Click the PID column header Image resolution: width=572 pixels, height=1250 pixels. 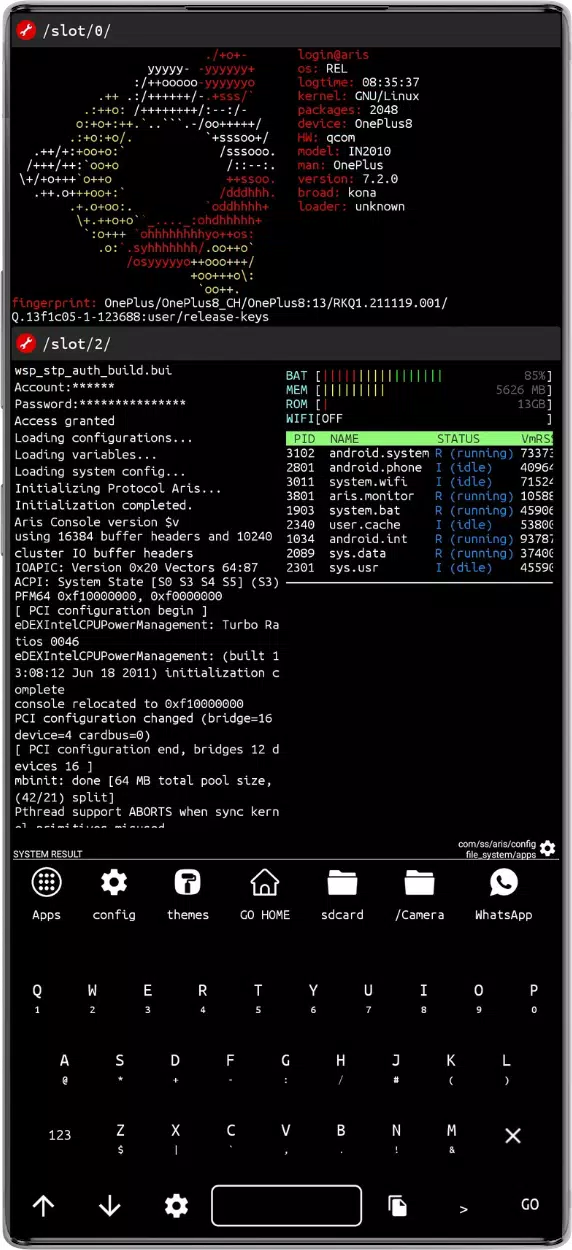[304, 438]
